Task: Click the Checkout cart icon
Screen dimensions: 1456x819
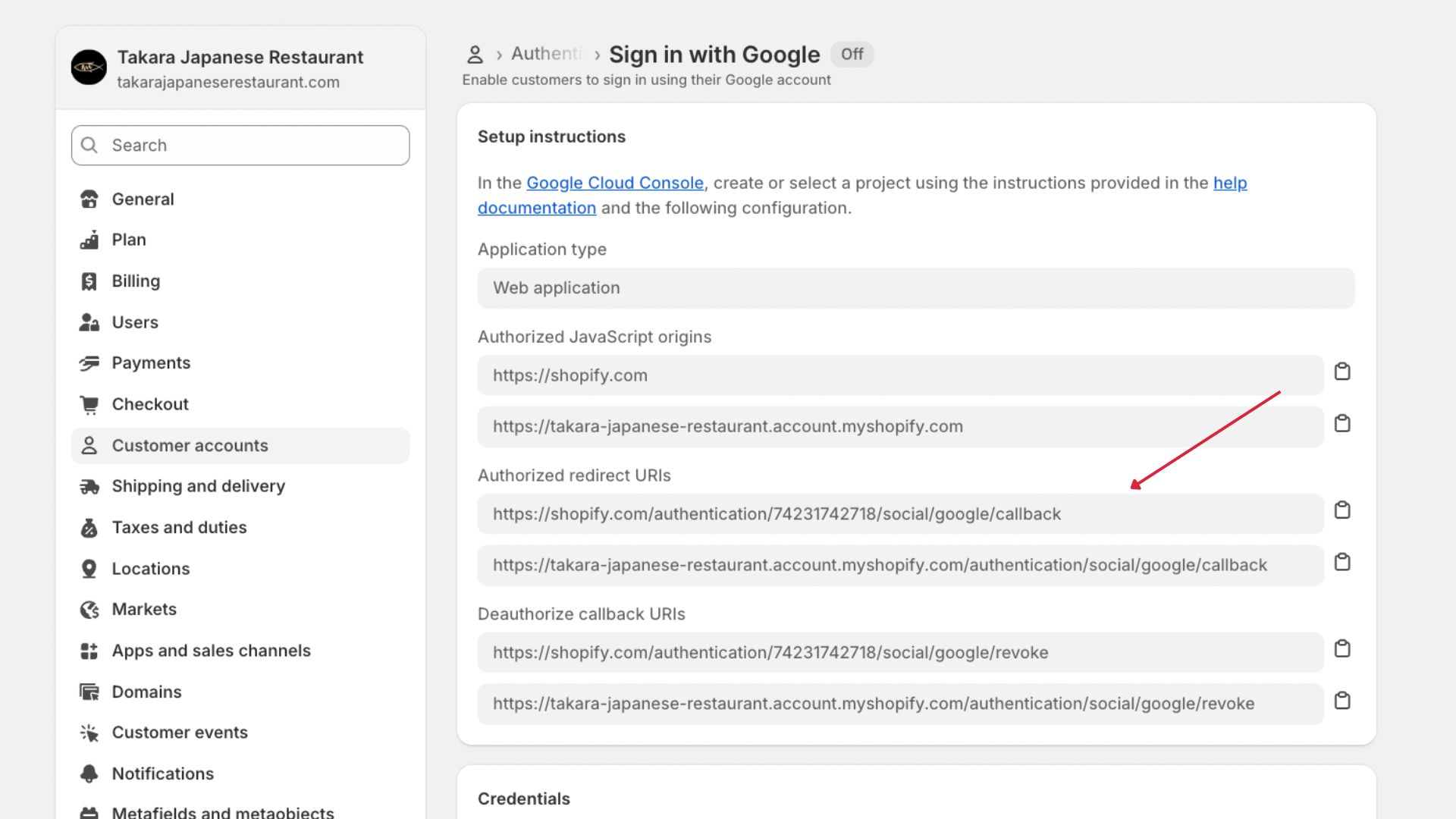Action: point(89,405)
